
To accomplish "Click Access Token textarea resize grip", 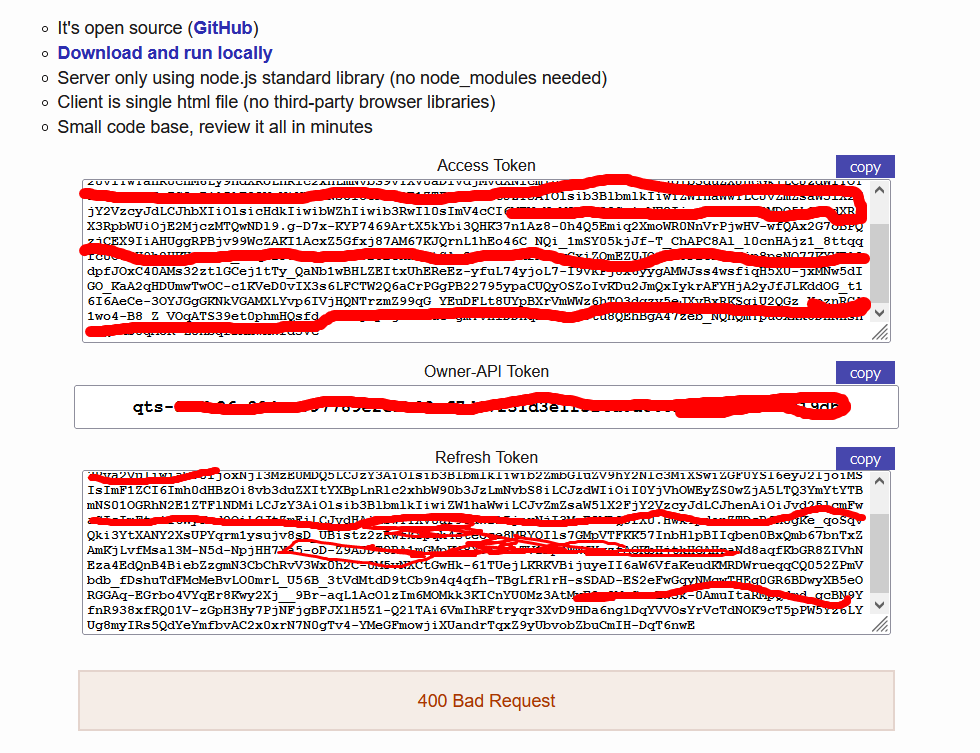I will [x=880, y=332].
